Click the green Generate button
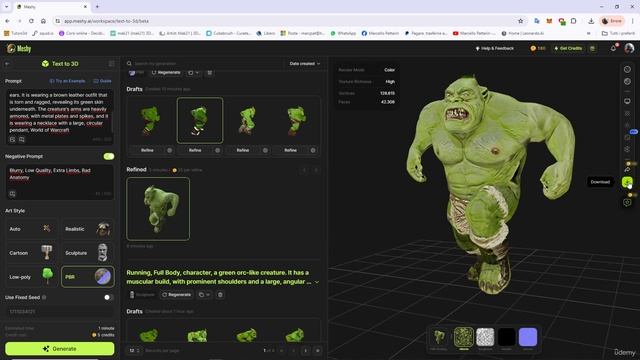640x360 pixels. [60, 349]
